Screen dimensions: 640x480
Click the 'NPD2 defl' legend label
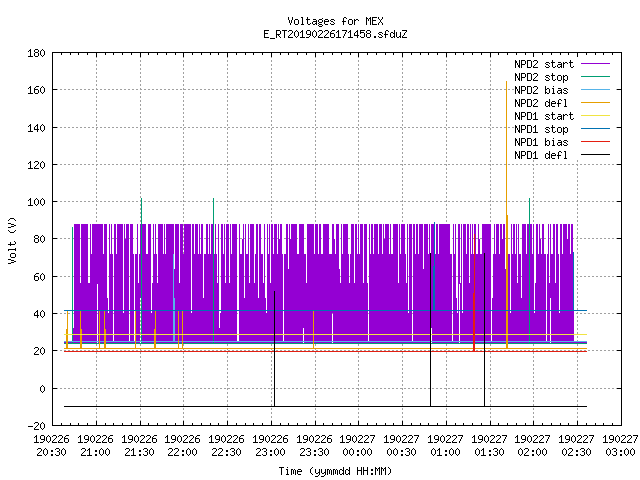pos(541,103)
